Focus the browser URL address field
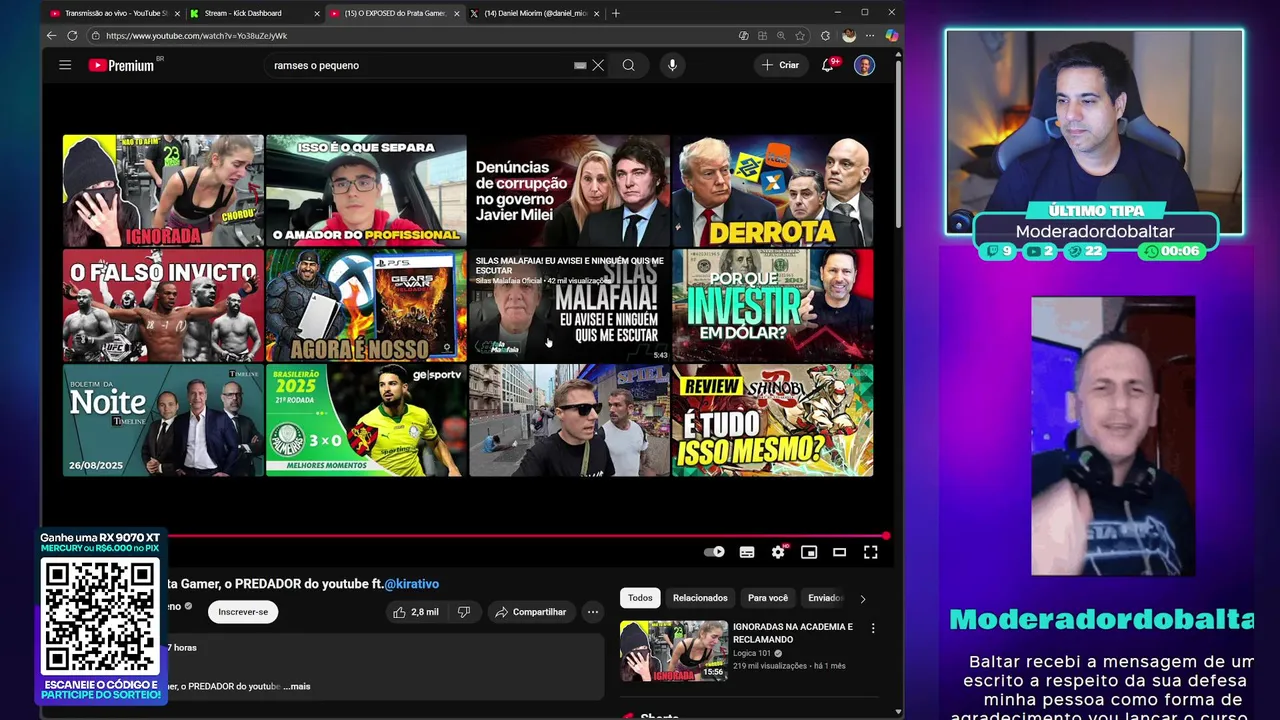 pyautogui.click(x=410, y=35)
